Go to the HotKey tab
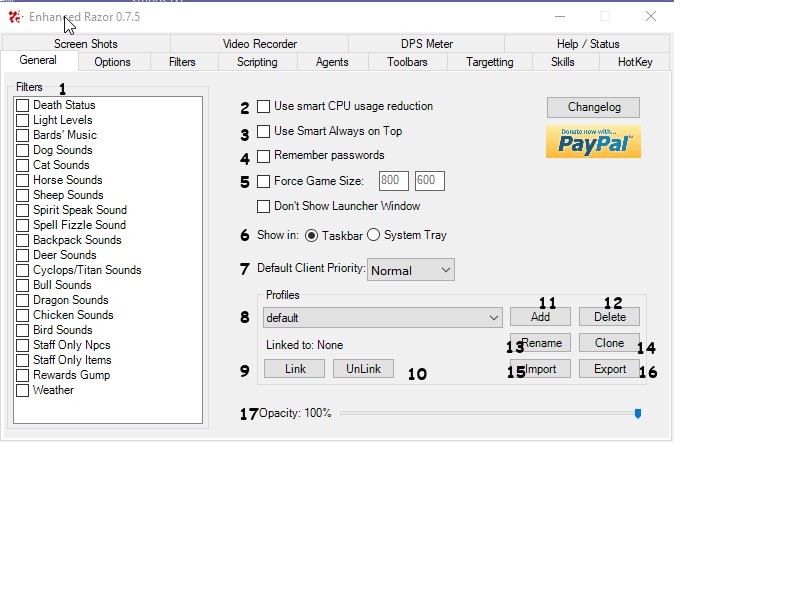This screenshot has width=800, height=600. click(x=635, y=62)
